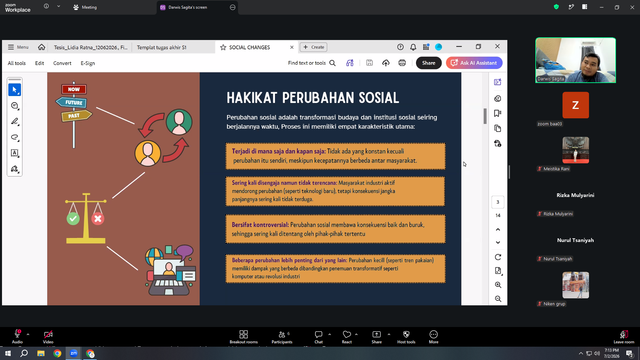This screenshot has height=360, width=640.
Task: Go to next page with down chevron
Action: [x=498, y=242]
